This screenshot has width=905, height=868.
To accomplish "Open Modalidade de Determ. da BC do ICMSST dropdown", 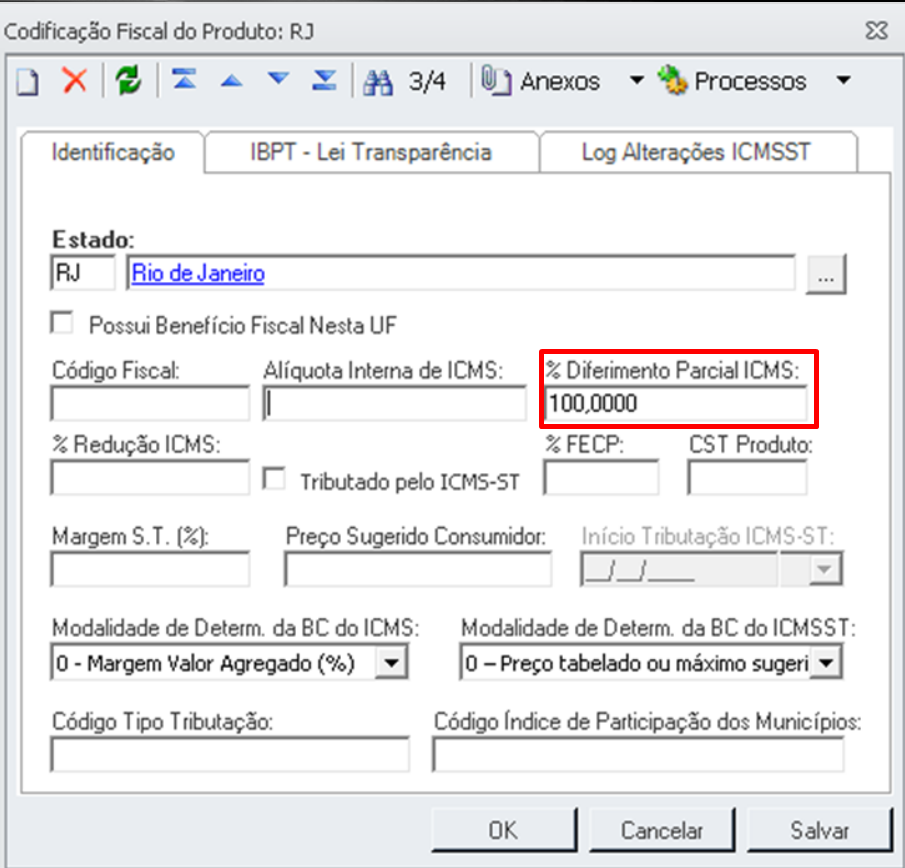I will [x=826, y=662].
